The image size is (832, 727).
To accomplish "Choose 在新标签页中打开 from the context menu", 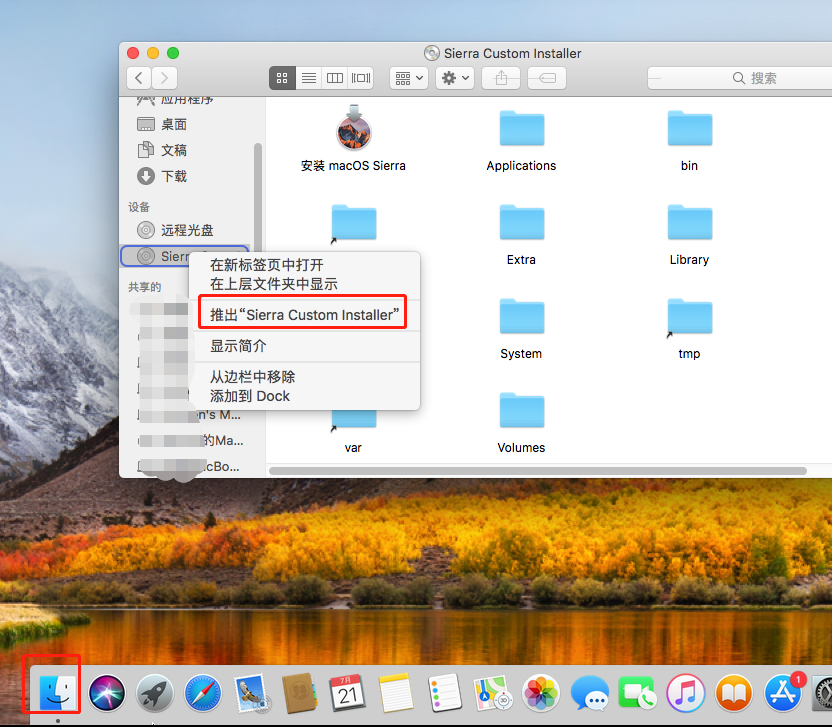I will pos(266,265).
